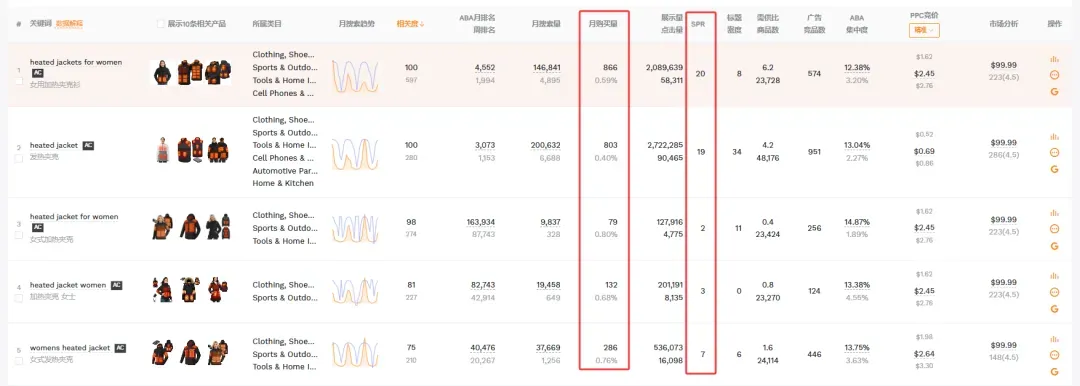Image resolution: width=1080 pixels, height=386 pixels.
Task: Click more options circle for womens heated jacket
Action: 1054,355
